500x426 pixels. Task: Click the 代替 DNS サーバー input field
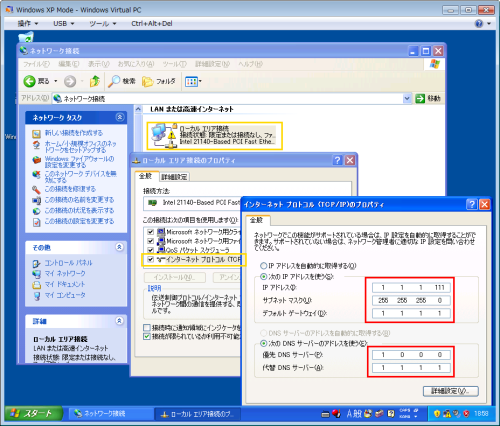(411, 368)
